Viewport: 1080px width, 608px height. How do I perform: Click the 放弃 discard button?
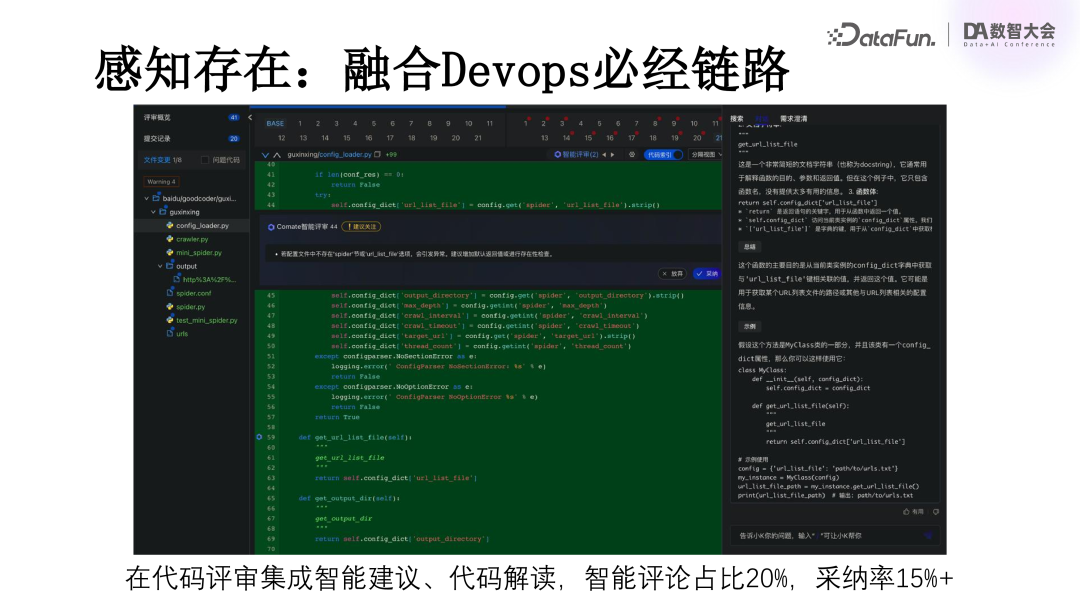[x=673, y=273]
